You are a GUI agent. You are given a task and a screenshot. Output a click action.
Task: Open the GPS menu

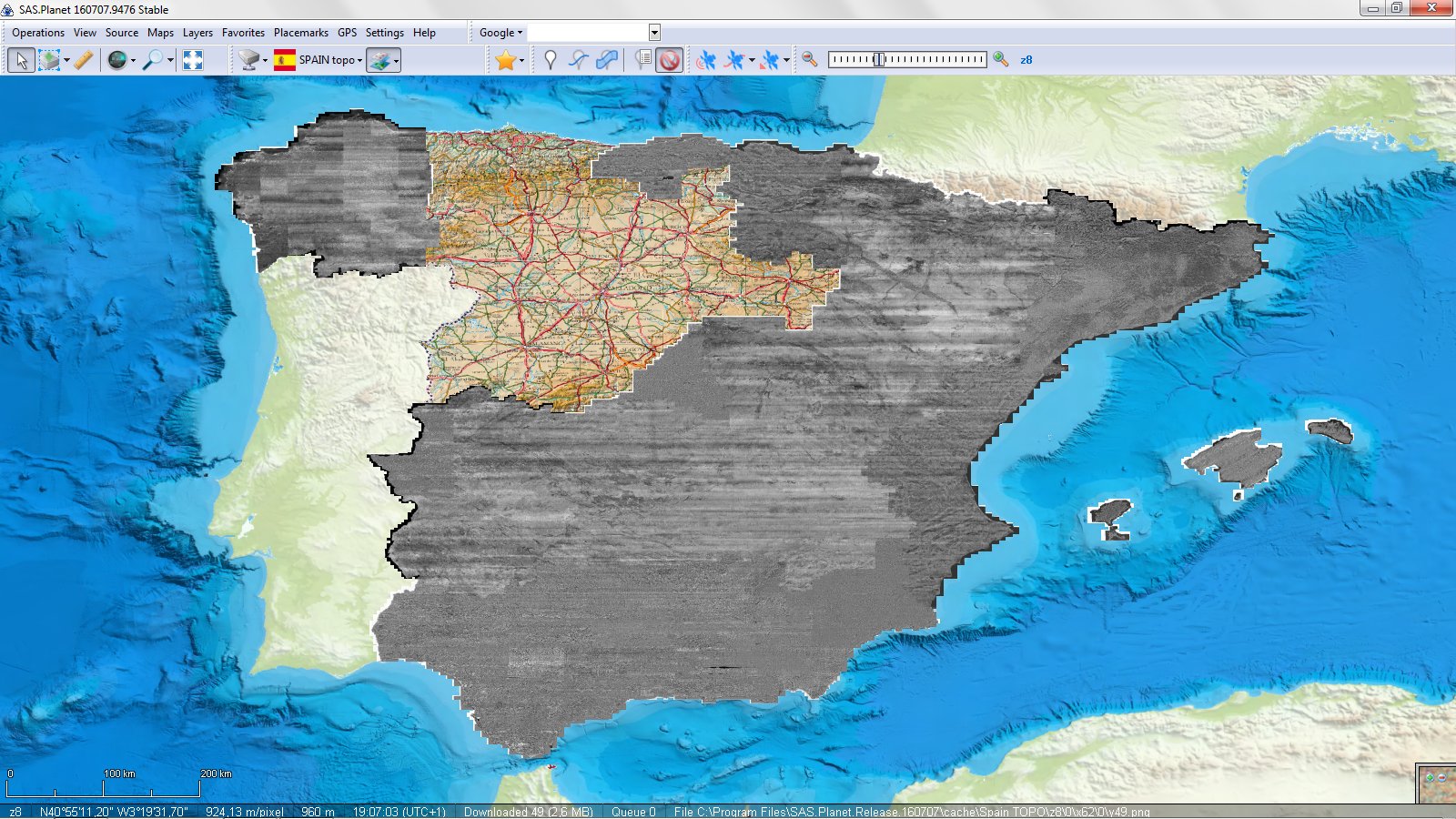[347, 33]
